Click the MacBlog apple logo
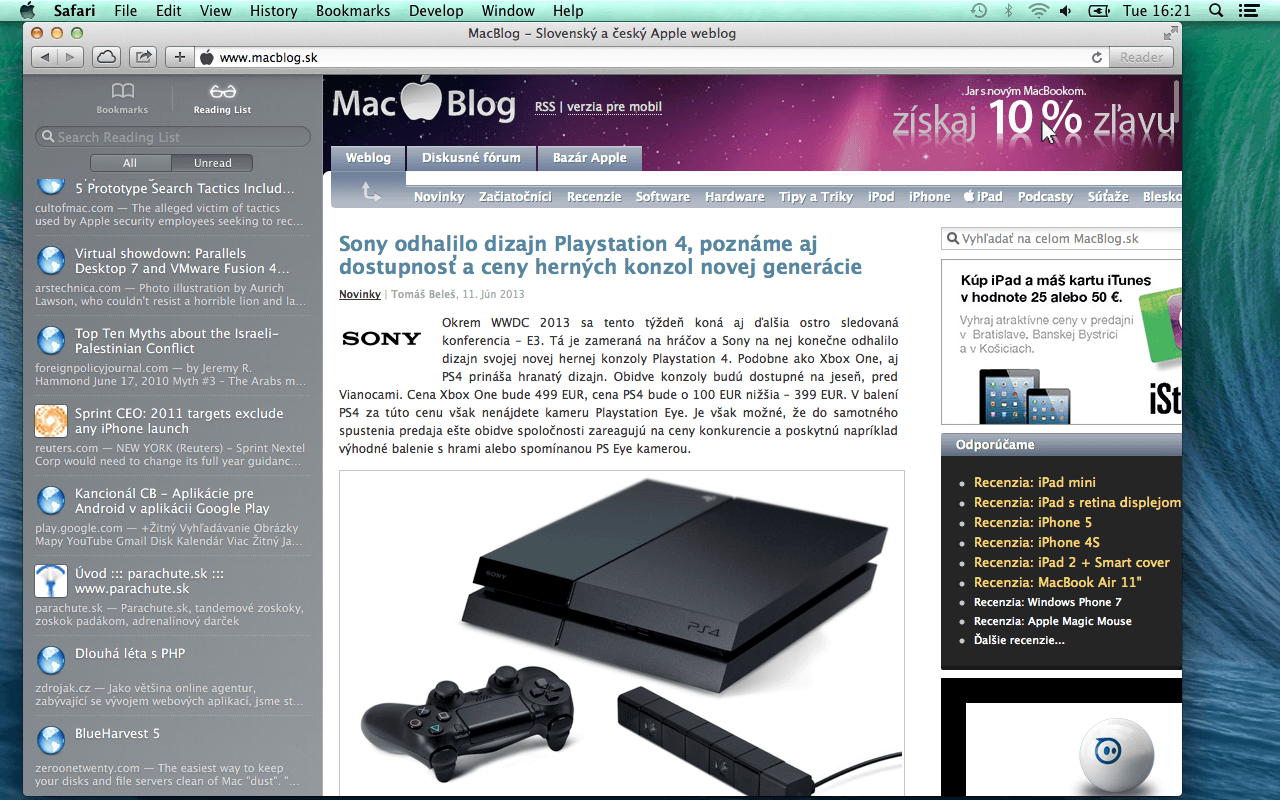1280x800 pixels. click(x=423, y=100)
